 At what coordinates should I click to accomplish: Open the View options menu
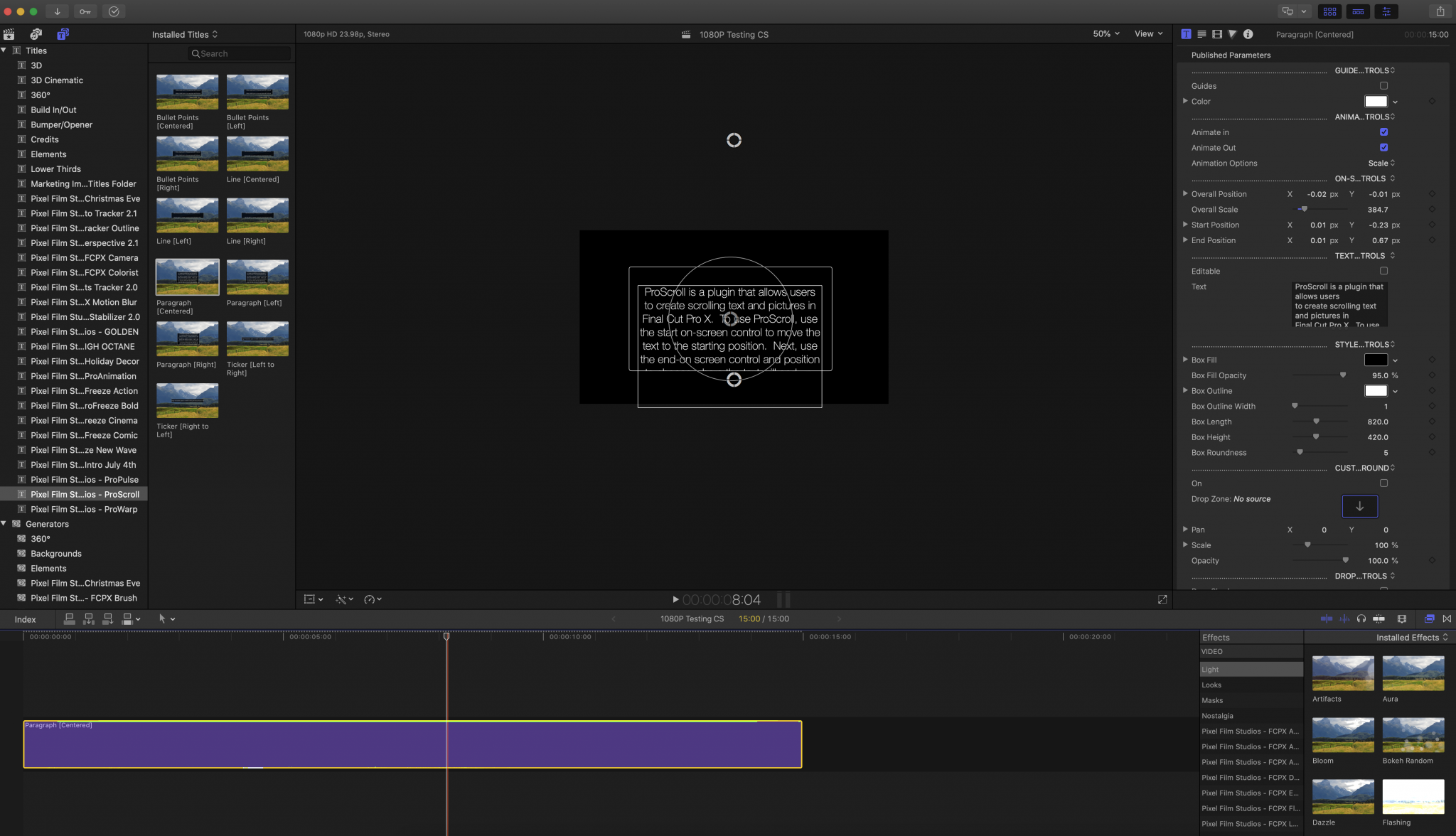[1149, 34]
